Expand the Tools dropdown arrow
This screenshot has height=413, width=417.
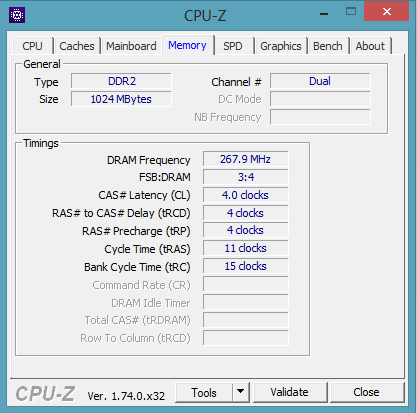(x=241, y=393)
